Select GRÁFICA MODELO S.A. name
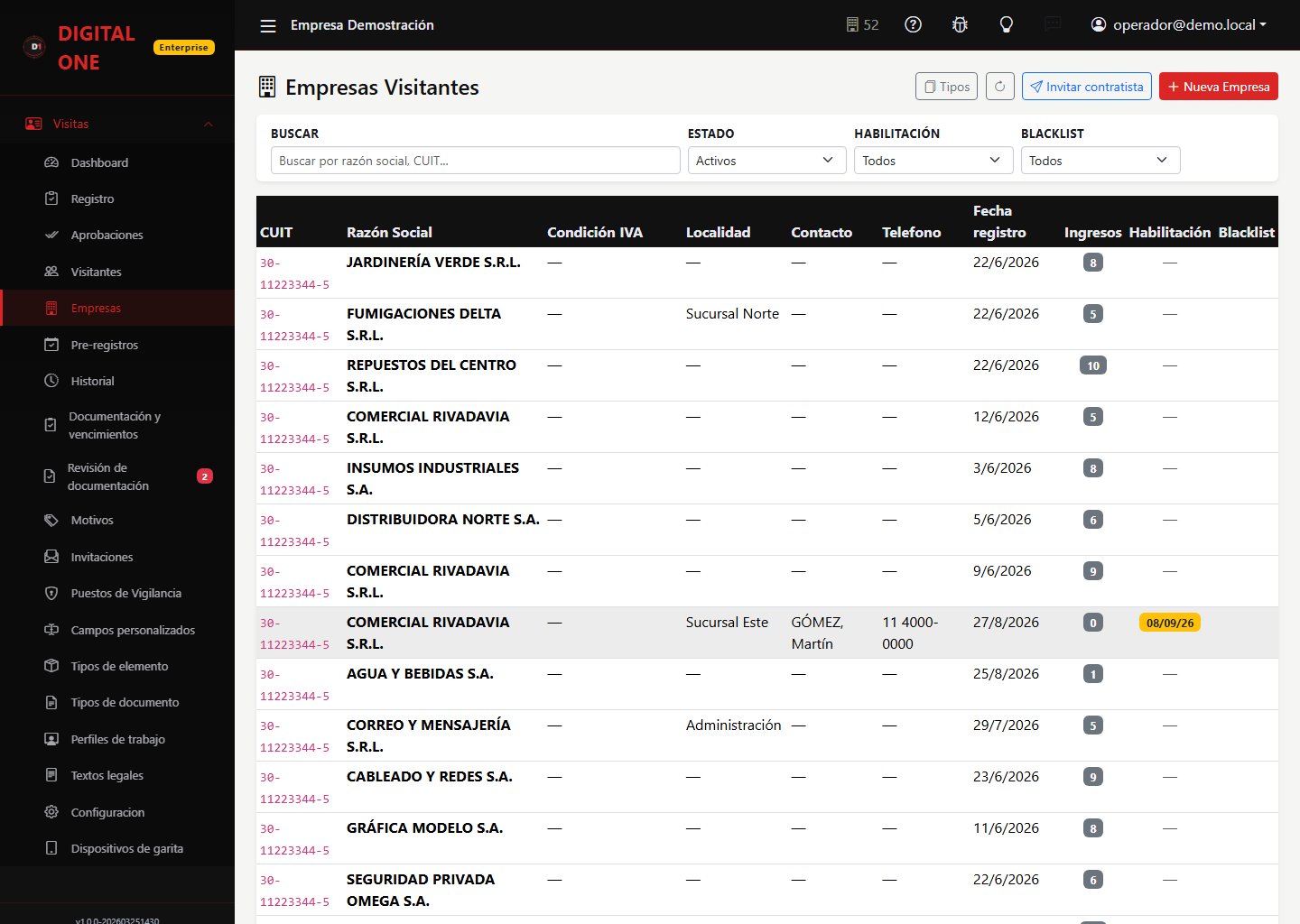Image resolution: width=1300 pixels, height=924 pixels. [x=424, y=828]
